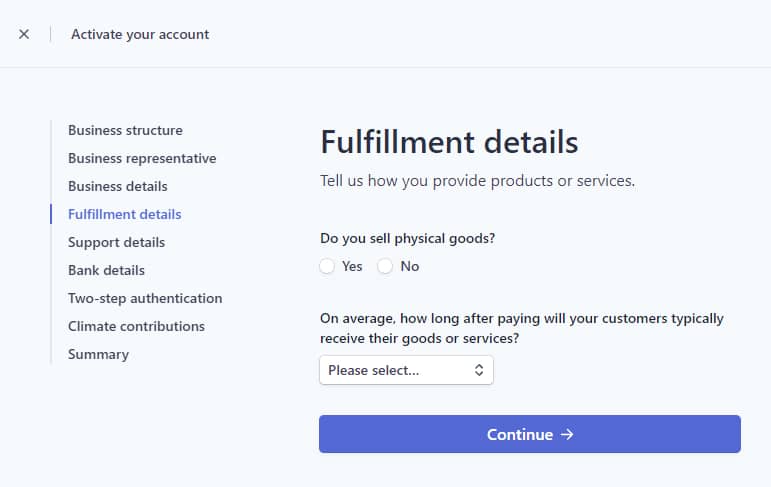Screen dimensions: 771x487
Task: Select the Yes radio button
Action: pos(327,266)
